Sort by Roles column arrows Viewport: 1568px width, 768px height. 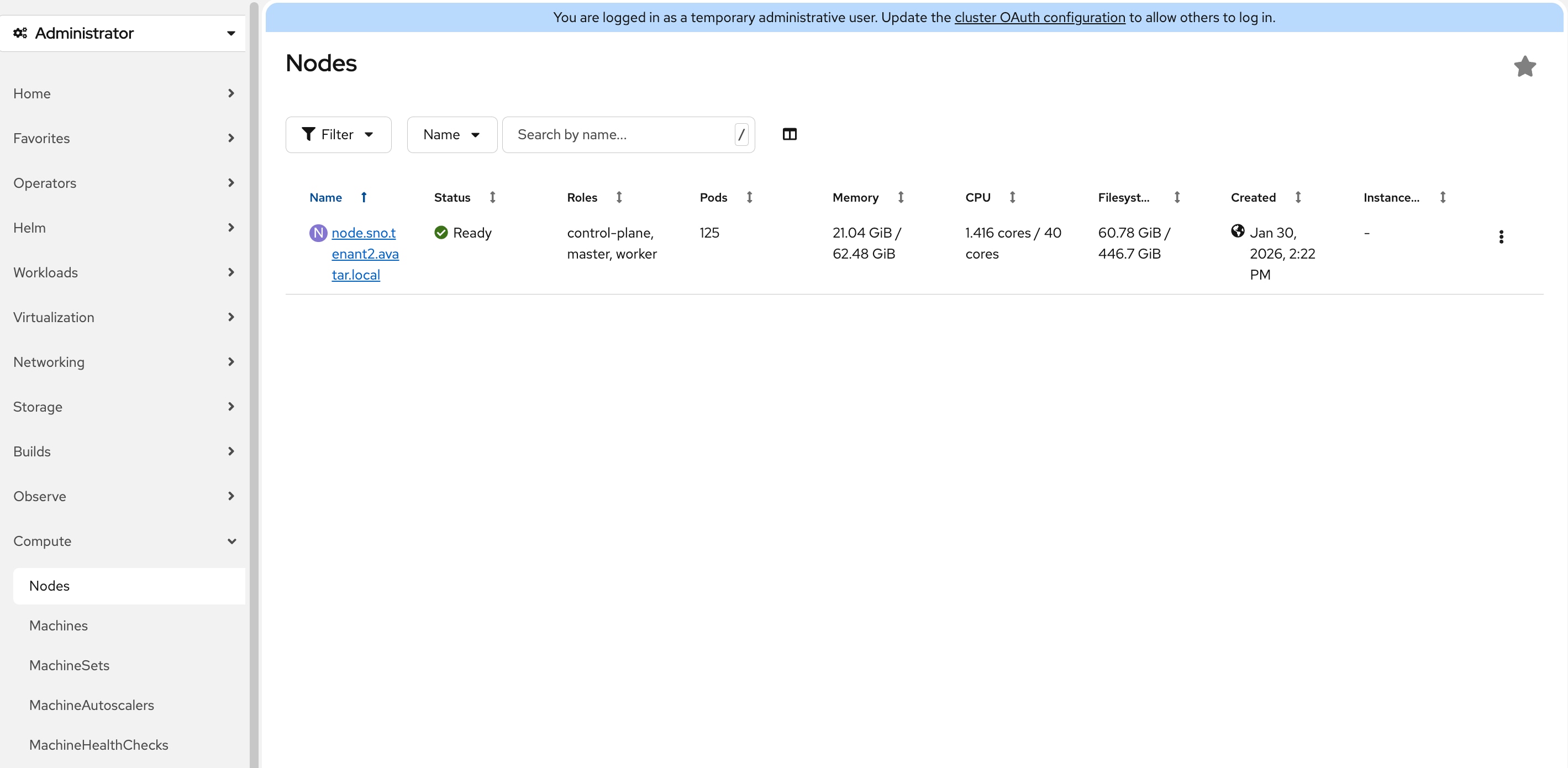[619, 197]
